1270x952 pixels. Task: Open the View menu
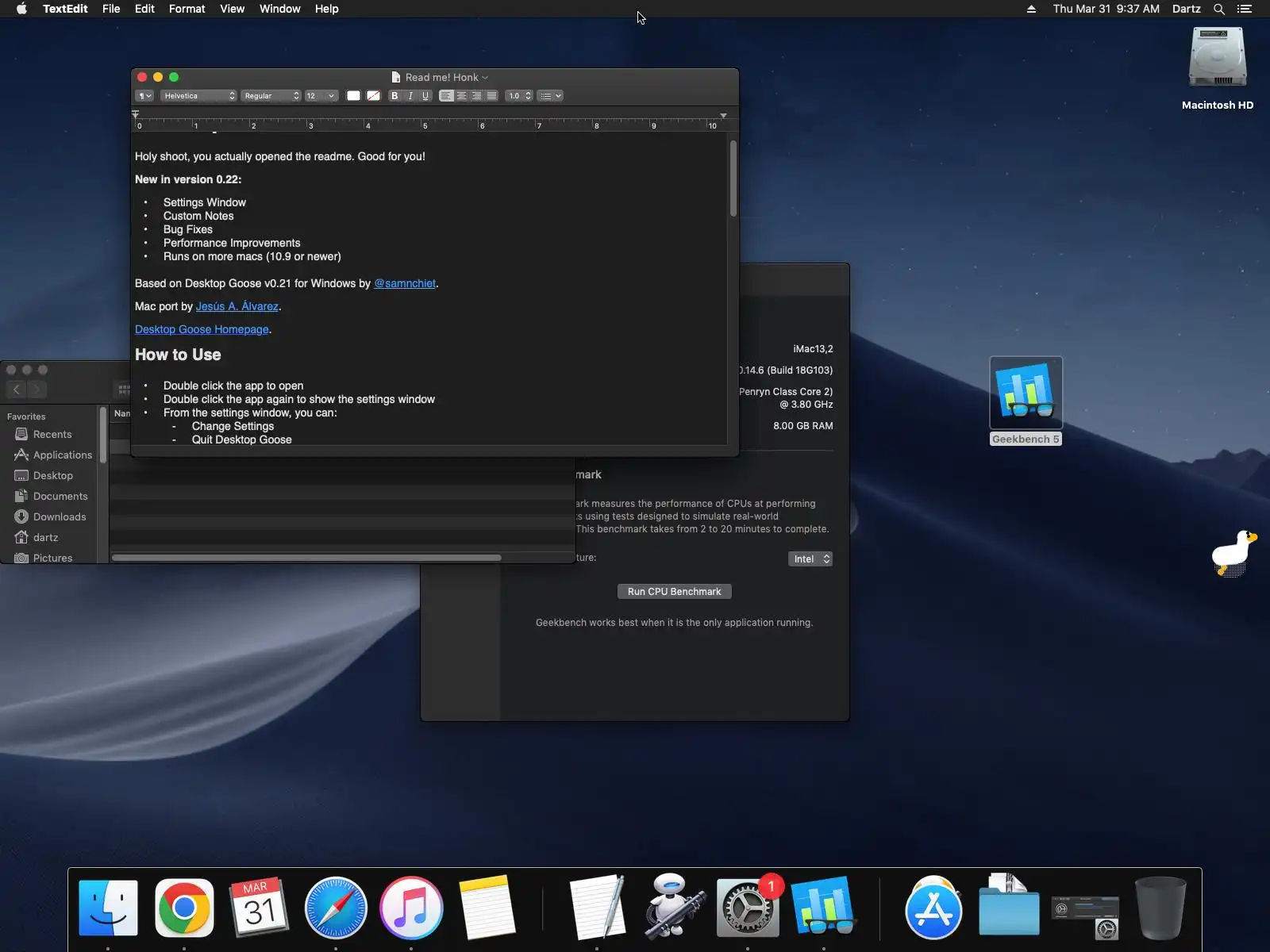point(232,9)
